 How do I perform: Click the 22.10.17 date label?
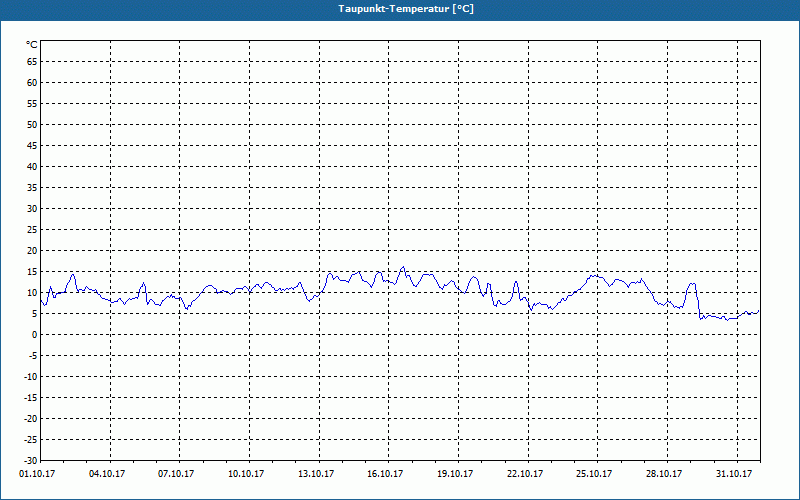tap(525, 474)
